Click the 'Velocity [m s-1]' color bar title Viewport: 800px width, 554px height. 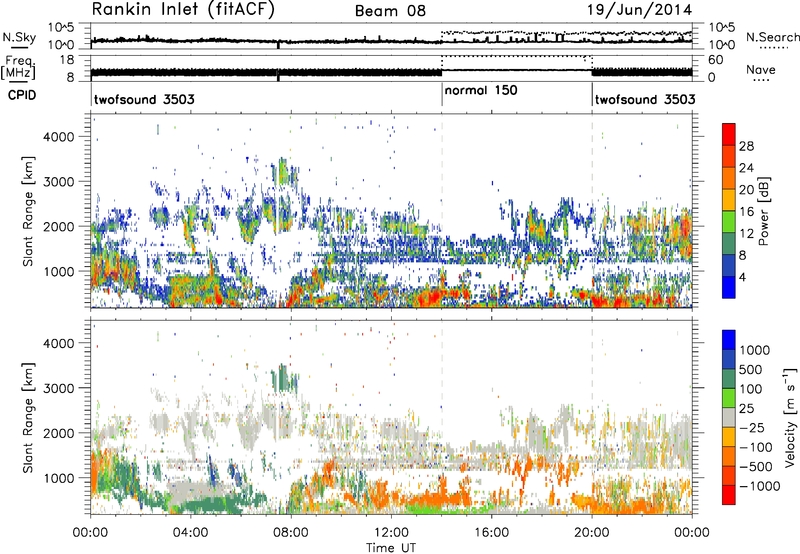click(x=790, y=417)
